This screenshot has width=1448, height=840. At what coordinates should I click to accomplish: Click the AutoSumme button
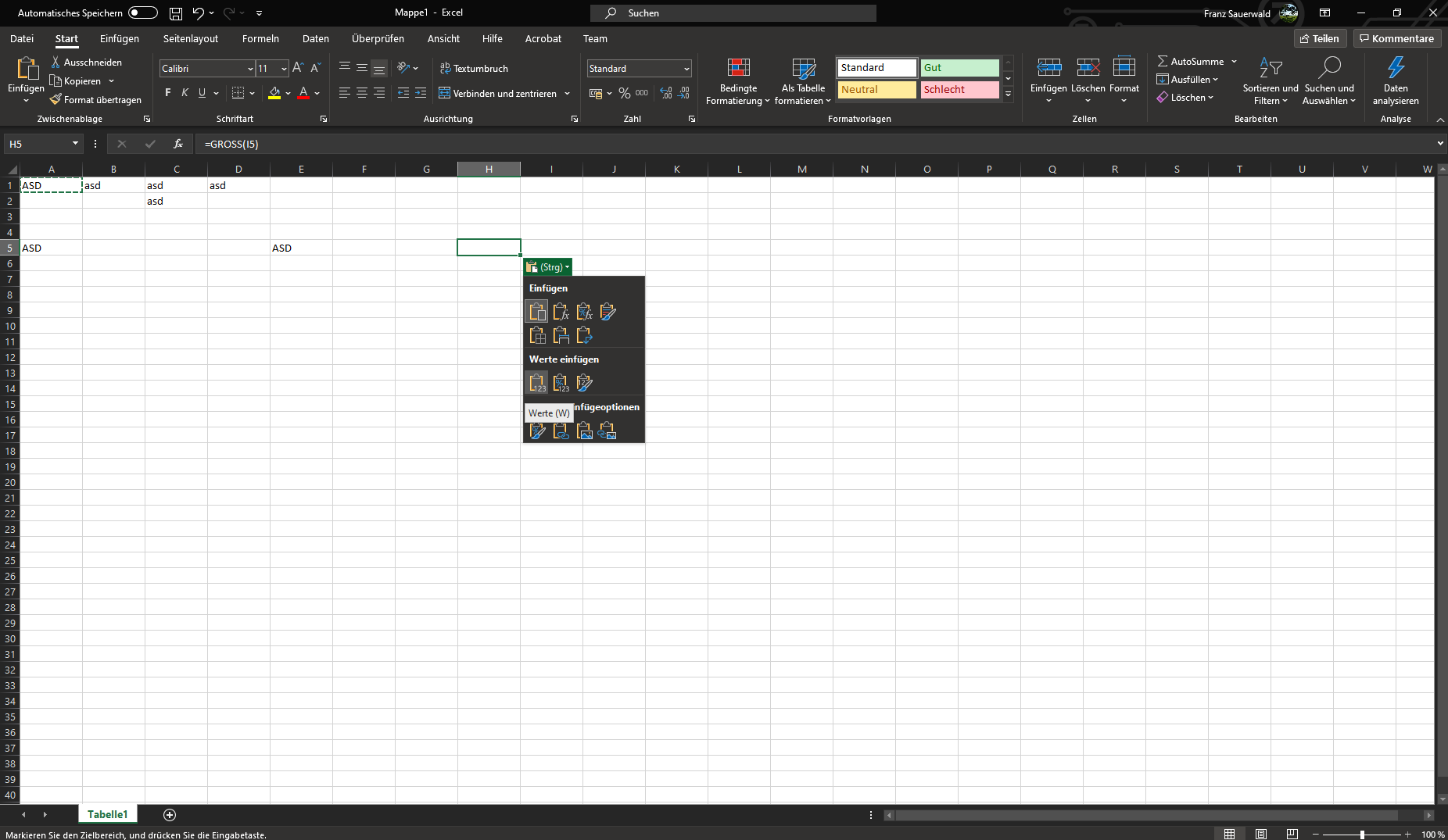[1191, 61]
